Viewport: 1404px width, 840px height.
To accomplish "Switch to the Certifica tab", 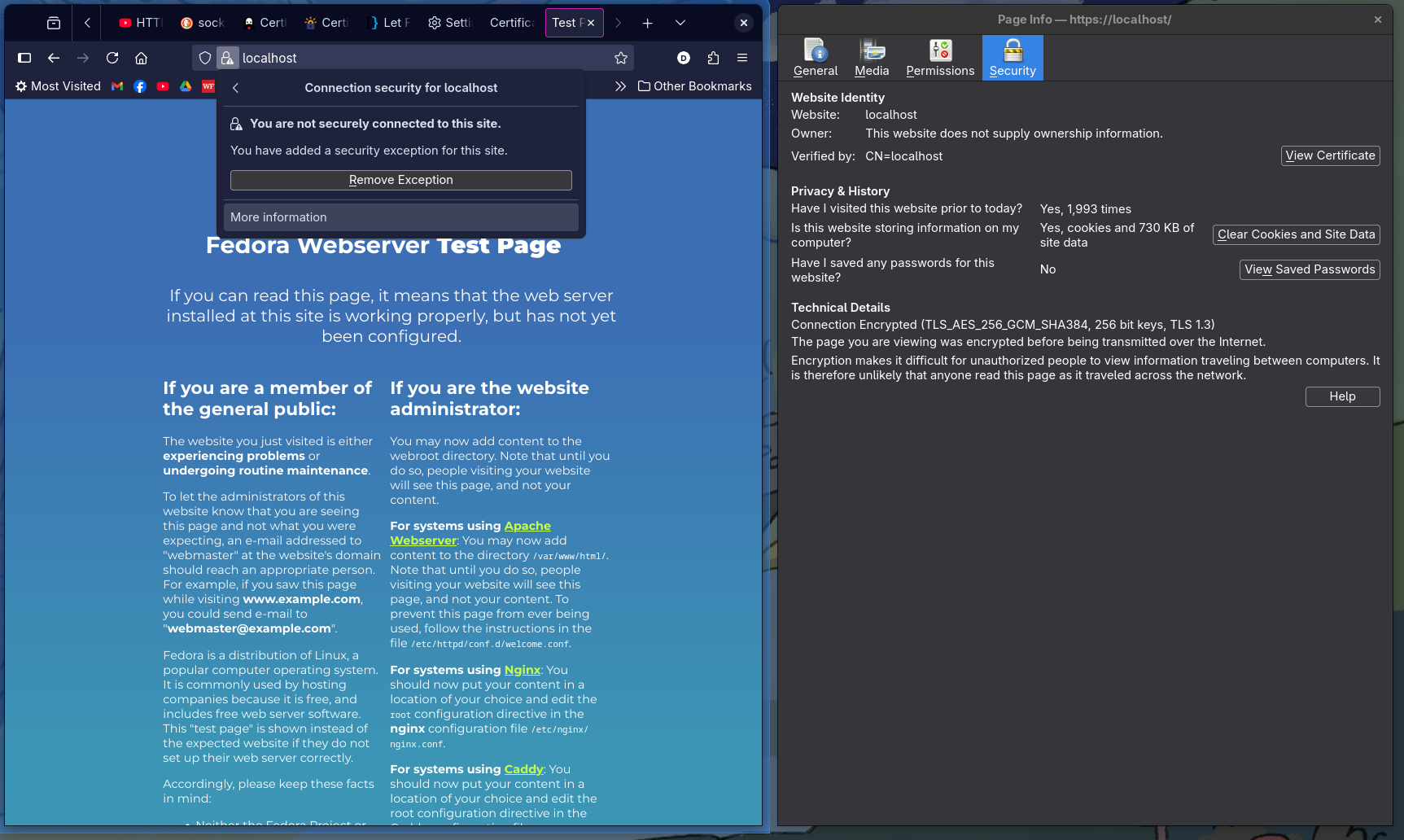I will point(512,23).
